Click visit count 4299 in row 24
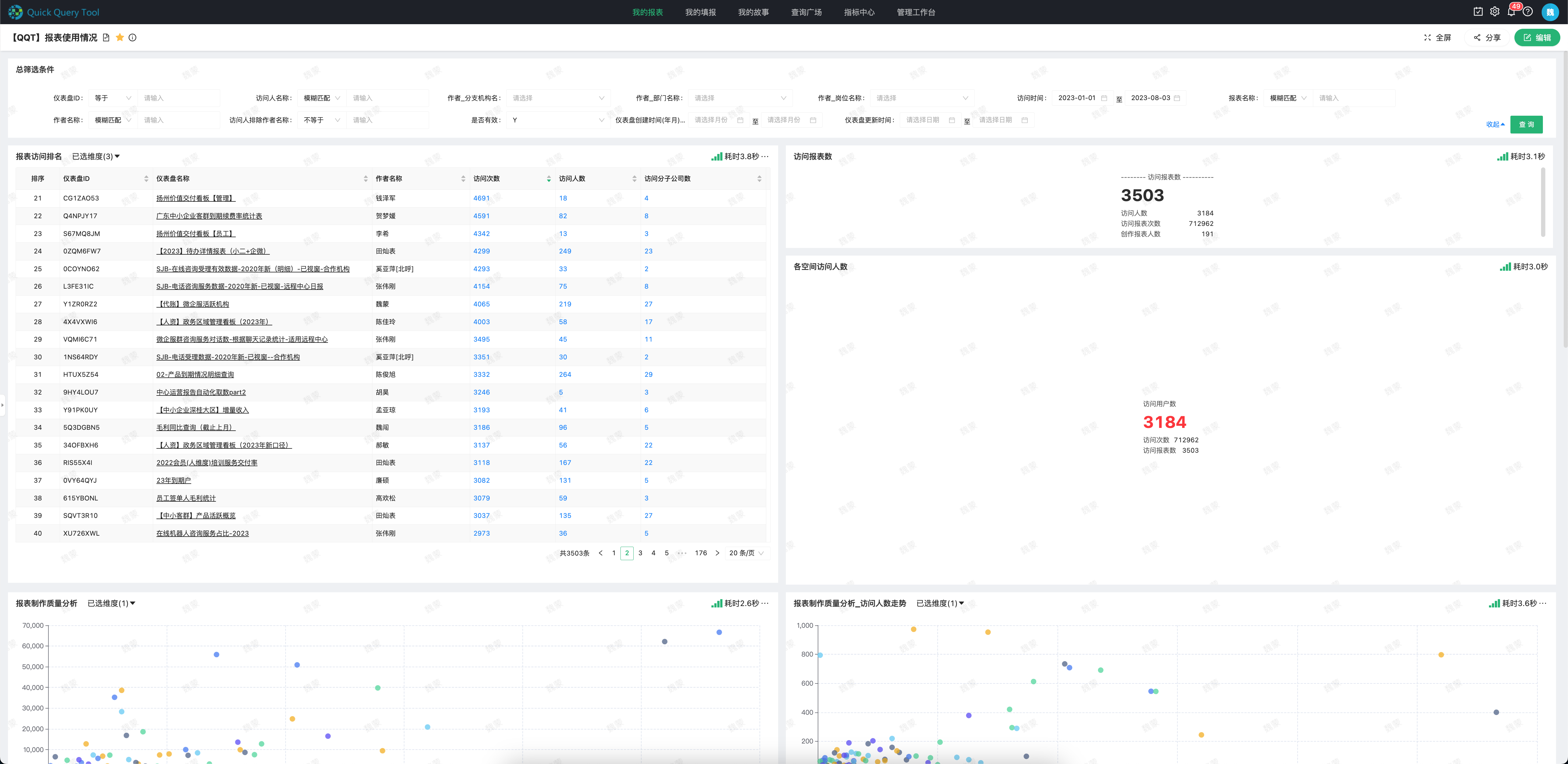Image resolution: width=1568 pixels, height=764 pixels. click(481, 251)
